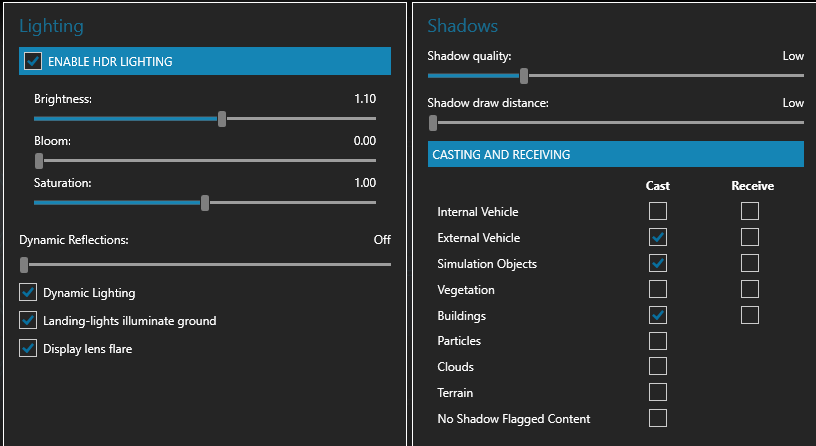Uncheck Cast for Buildings
Image resolution: width=816 pixels, height=446 pixels.
tap(658, 315)
